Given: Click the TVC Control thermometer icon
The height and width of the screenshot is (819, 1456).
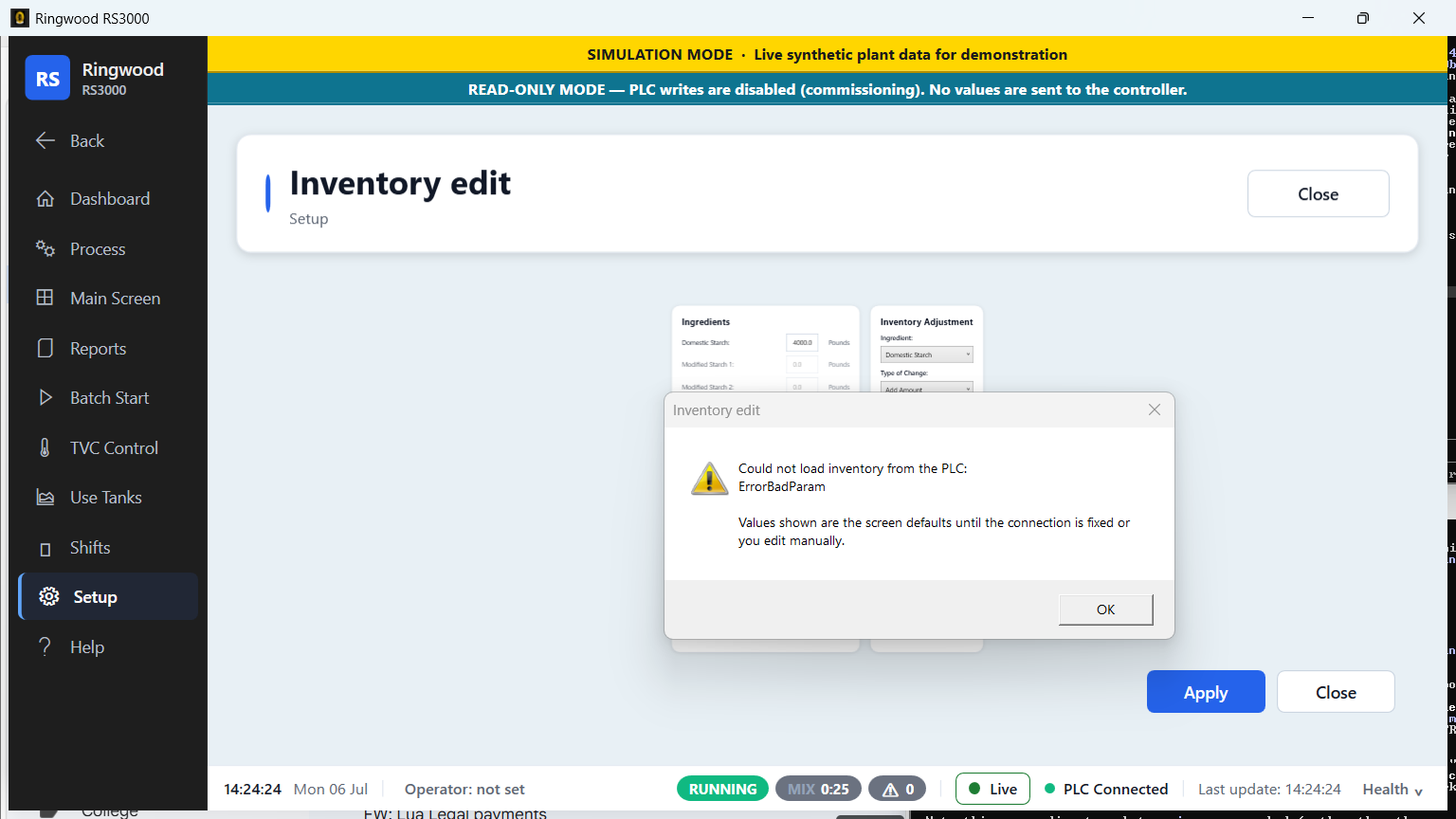Looking at the screenshot, I should click(45, 447).
